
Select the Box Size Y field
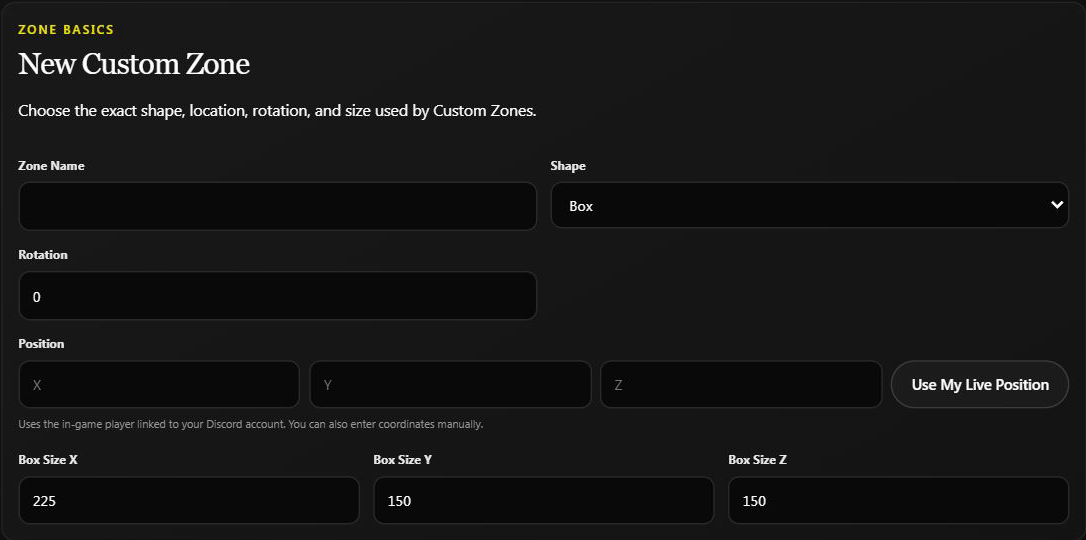(544, 501)
